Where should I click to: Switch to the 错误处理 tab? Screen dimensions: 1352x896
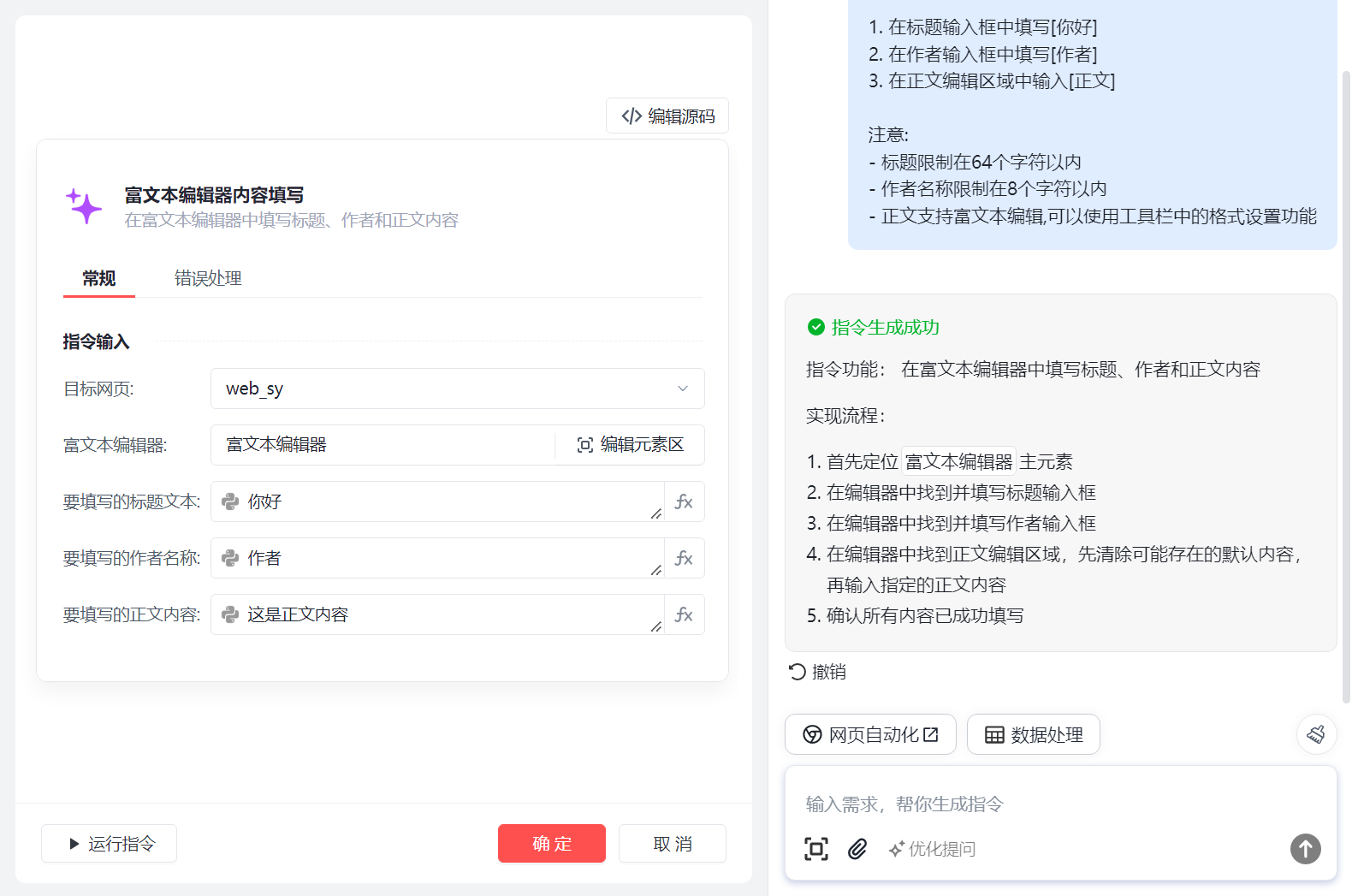tap(208, 278)
